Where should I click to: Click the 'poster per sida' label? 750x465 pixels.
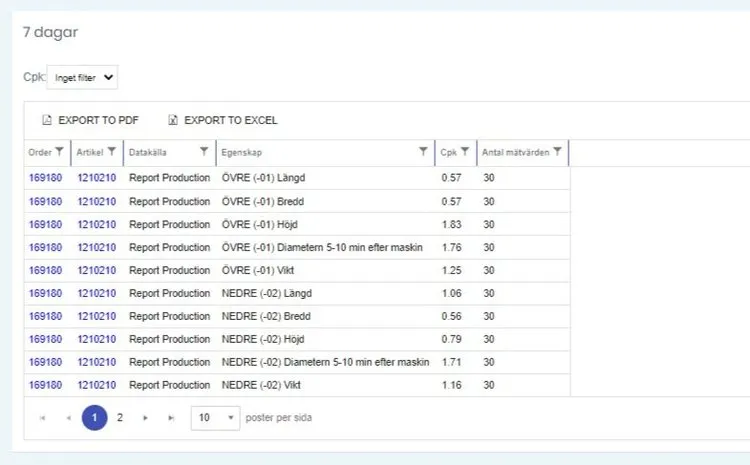pyautogui.click(x=279, y=418)
